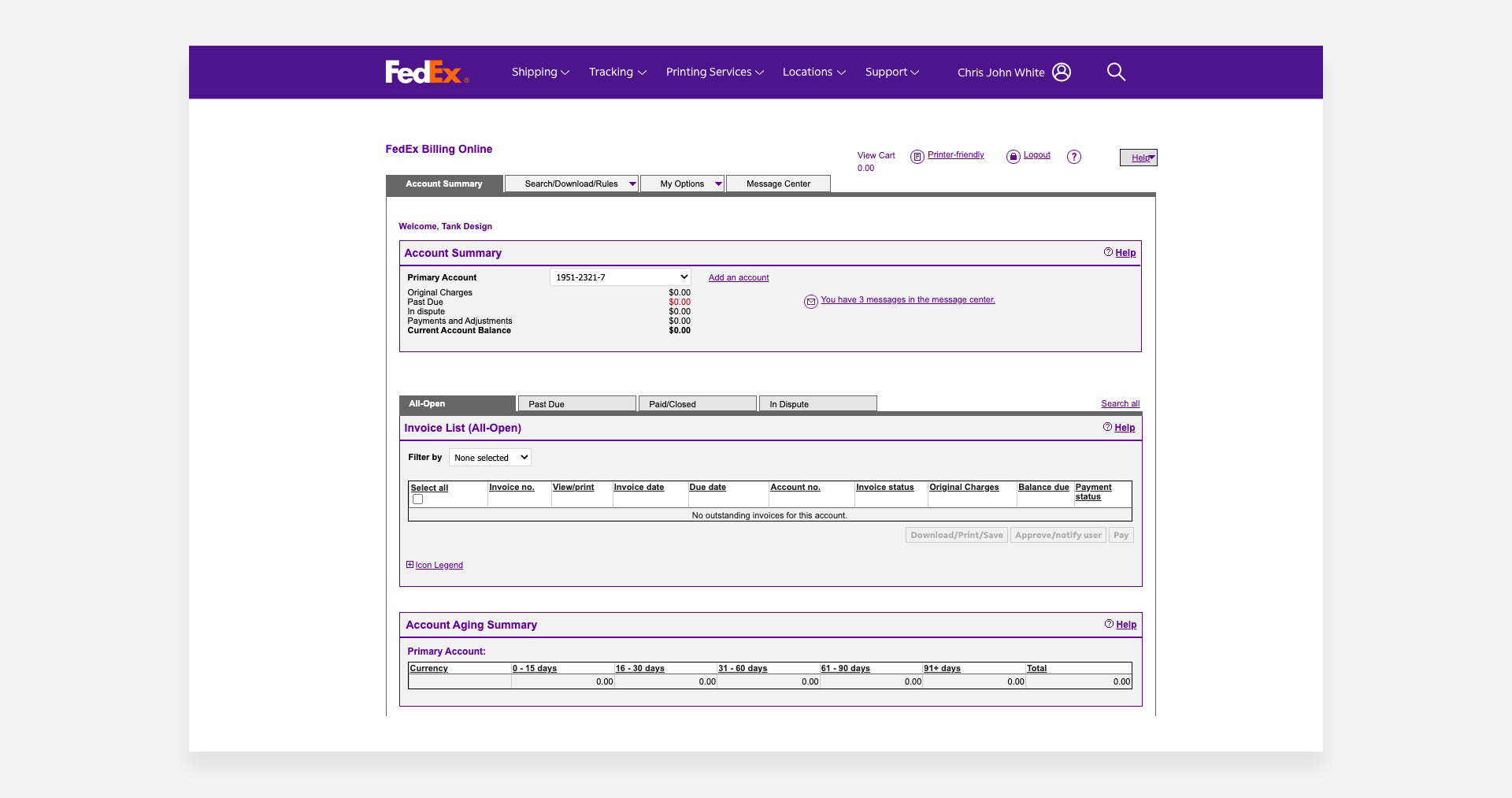
Task: Click the message center envelope icon
Action: tap(810, 302)
